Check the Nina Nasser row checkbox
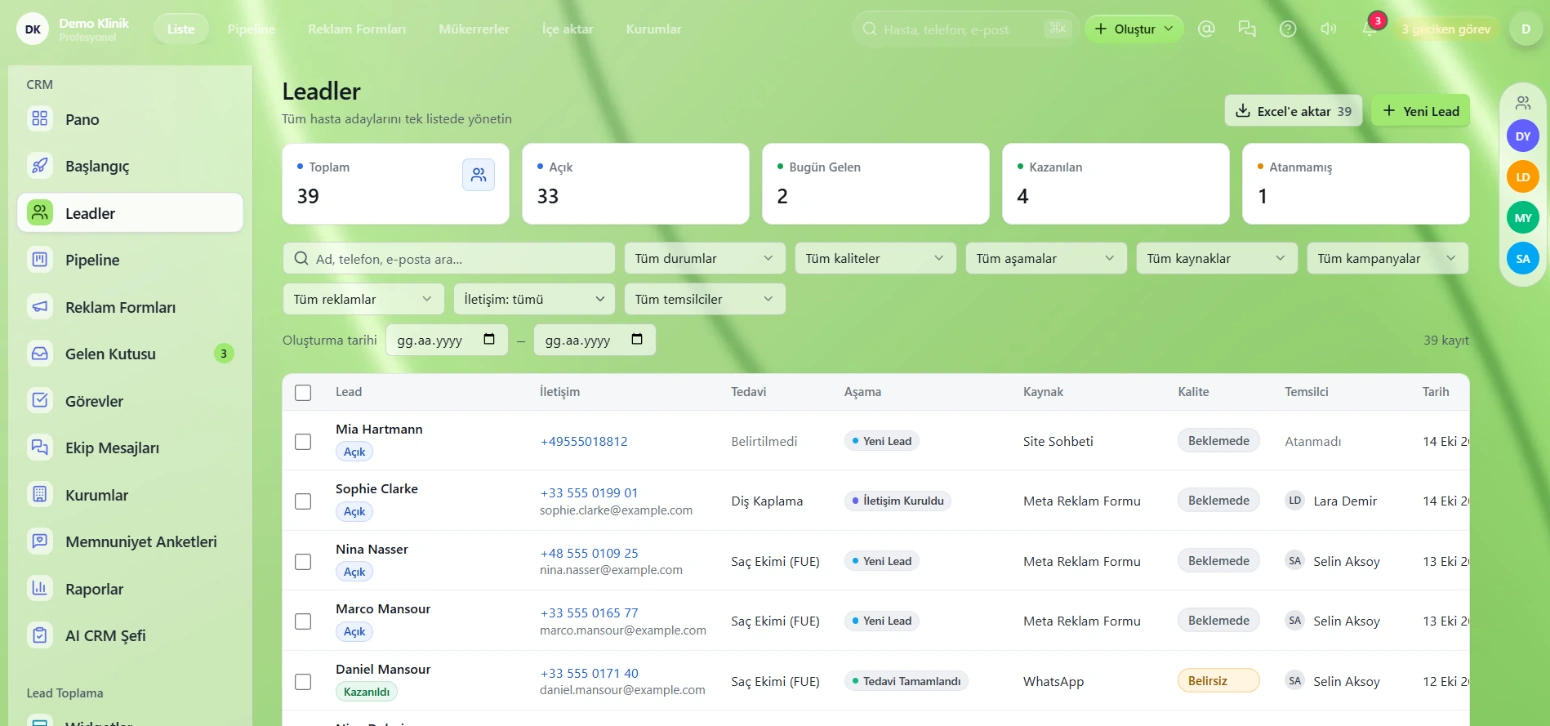Viewport: 1550px width, 726px height. coord(303,561)
